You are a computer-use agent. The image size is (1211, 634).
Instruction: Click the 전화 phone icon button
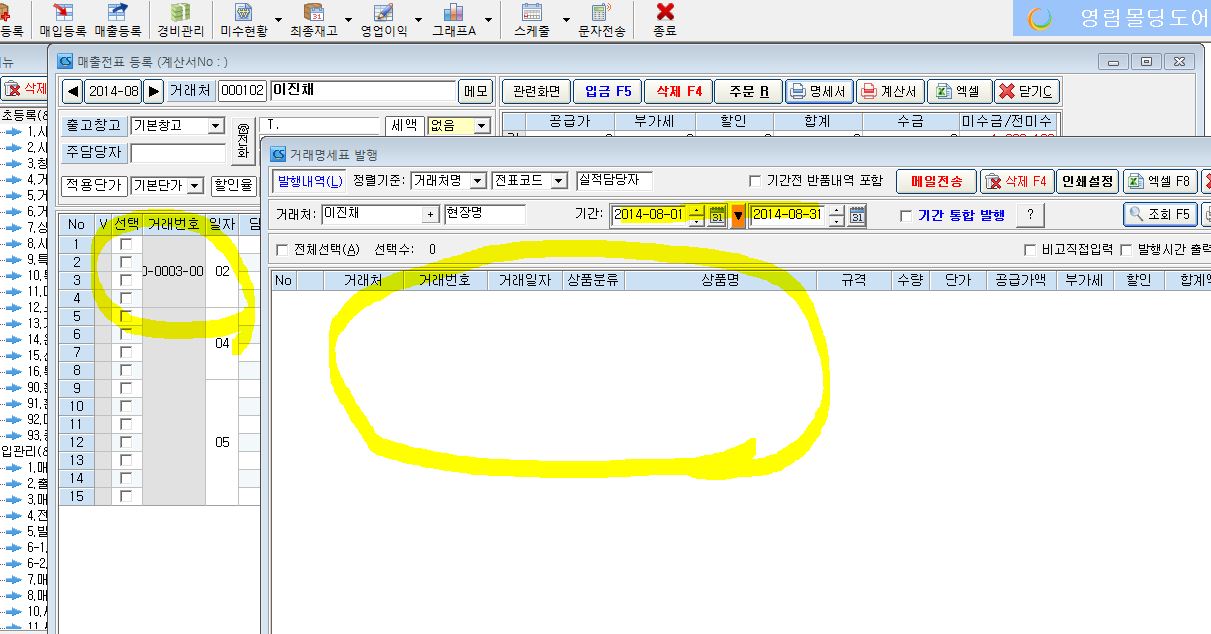(x=244, y=141)
